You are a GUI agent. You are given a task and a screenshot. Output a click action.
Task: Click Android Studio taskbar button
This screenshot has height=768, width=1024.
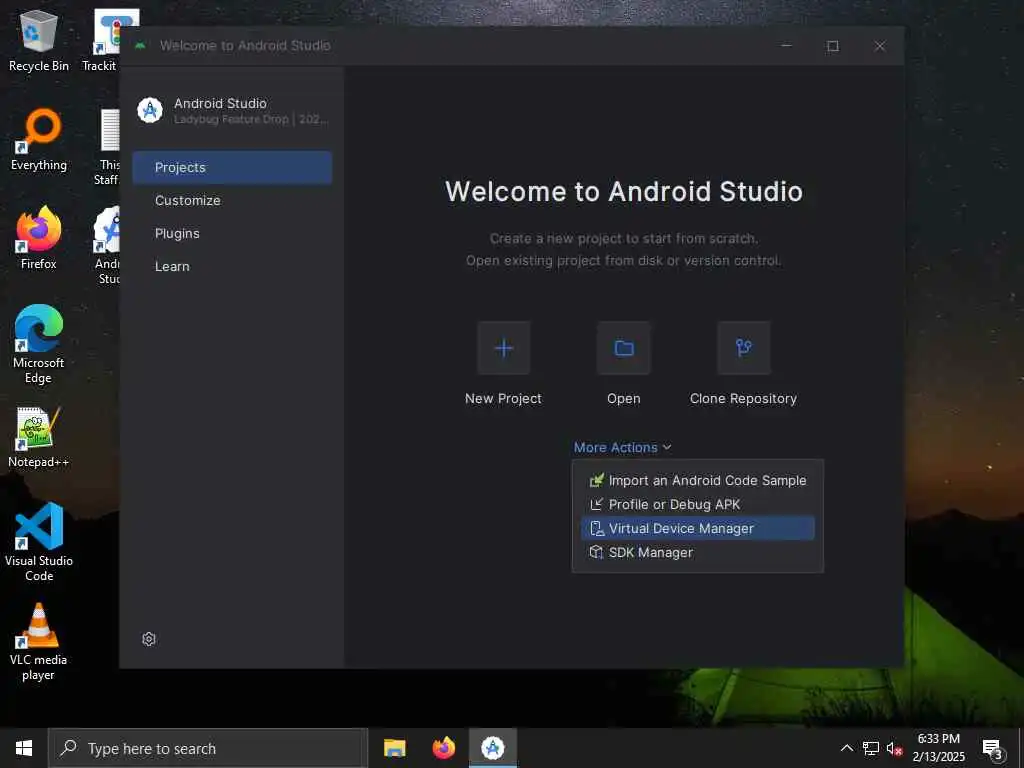pyautogui.click(x=493, y=748)
